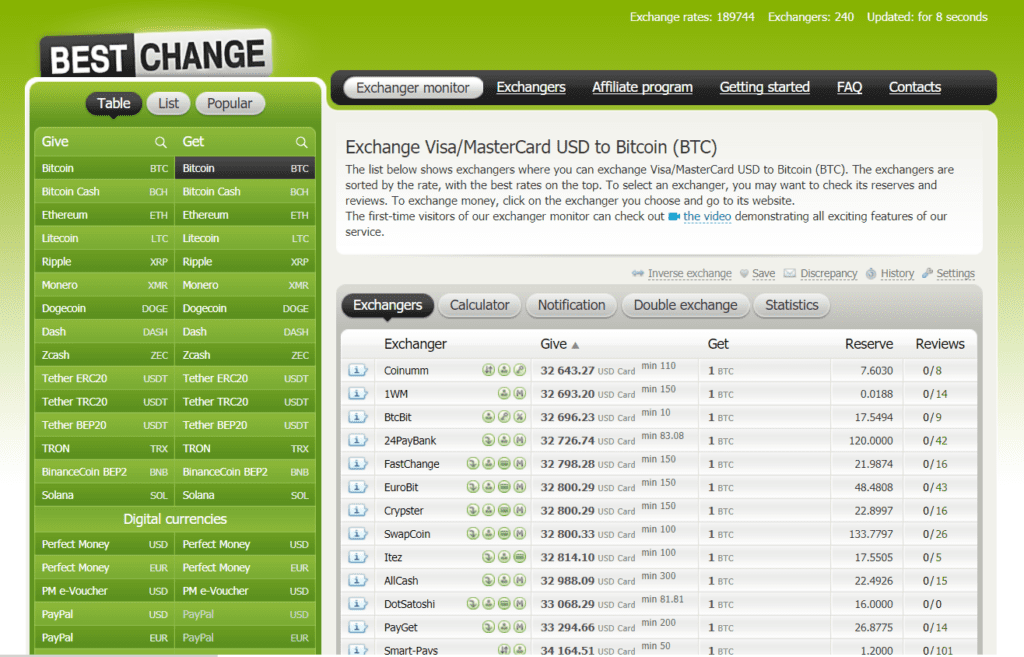Open the search icon in the Get column header
This screenshot has height=657, width=1024.
pyautogui.click(x=301, y=142)
